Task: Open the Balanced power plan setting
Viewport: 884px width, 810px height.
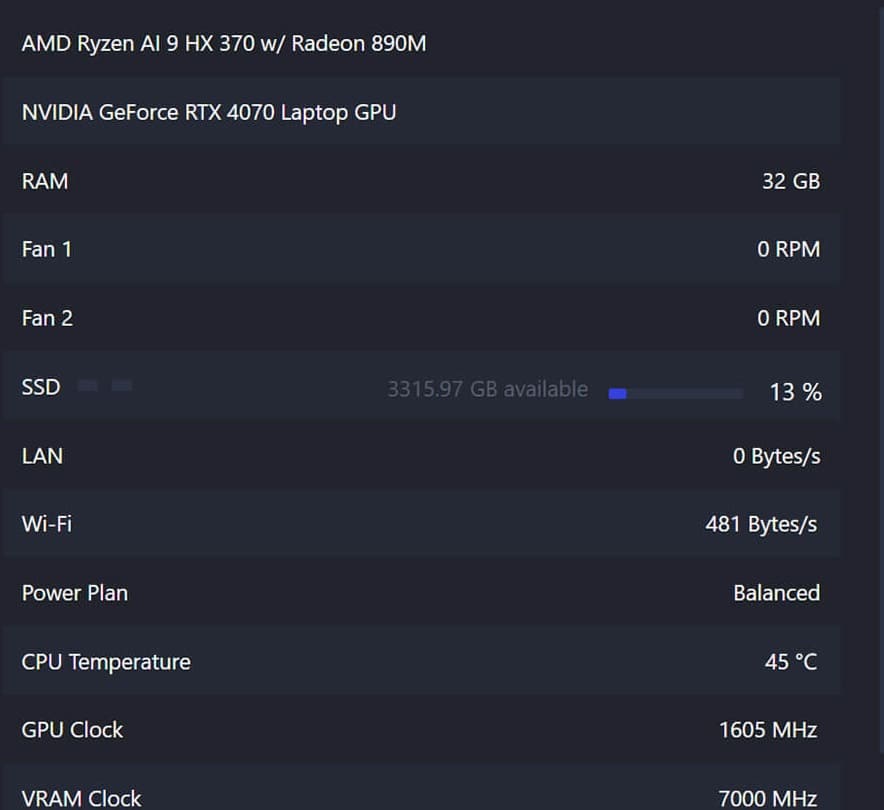Action: [776, 593]
